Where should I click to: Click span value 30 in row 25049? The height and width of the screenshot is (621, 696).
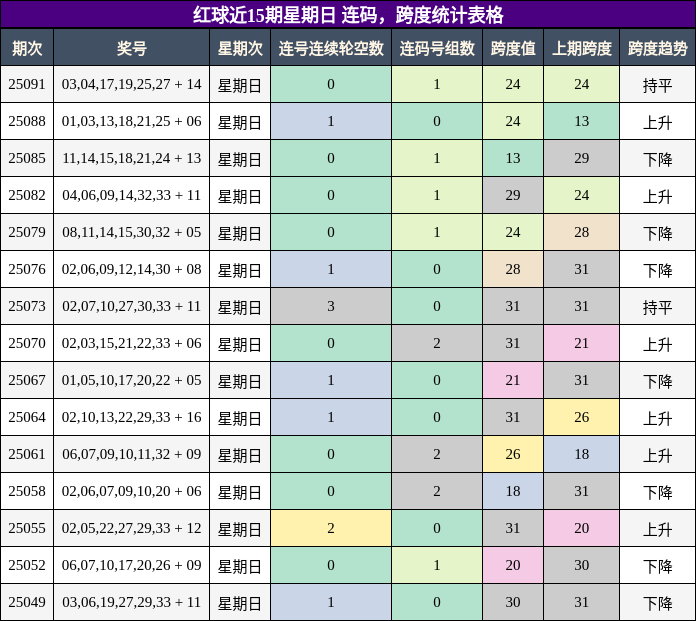(x=513, y=602)
